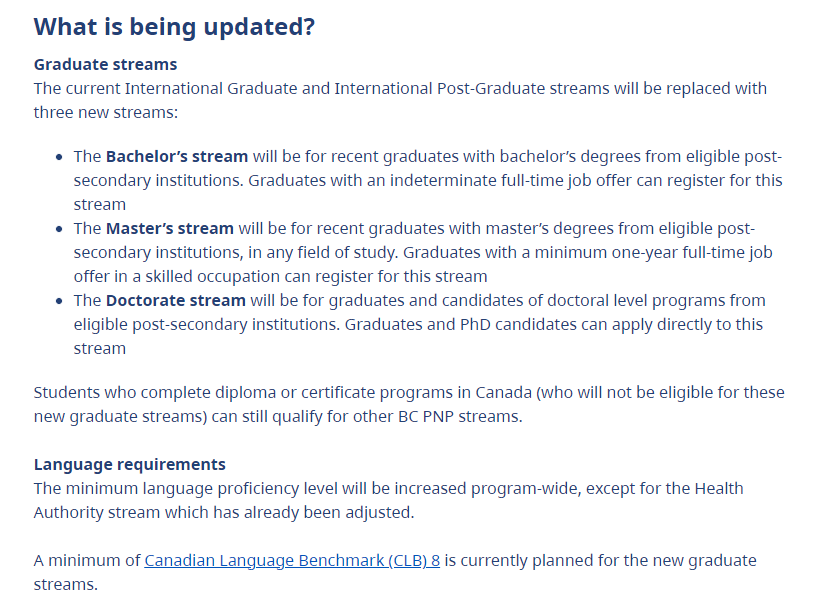Screen dimensions: 815x609
Task: Click the "What is being updated?" heading
Action: (x=174, y=27)
